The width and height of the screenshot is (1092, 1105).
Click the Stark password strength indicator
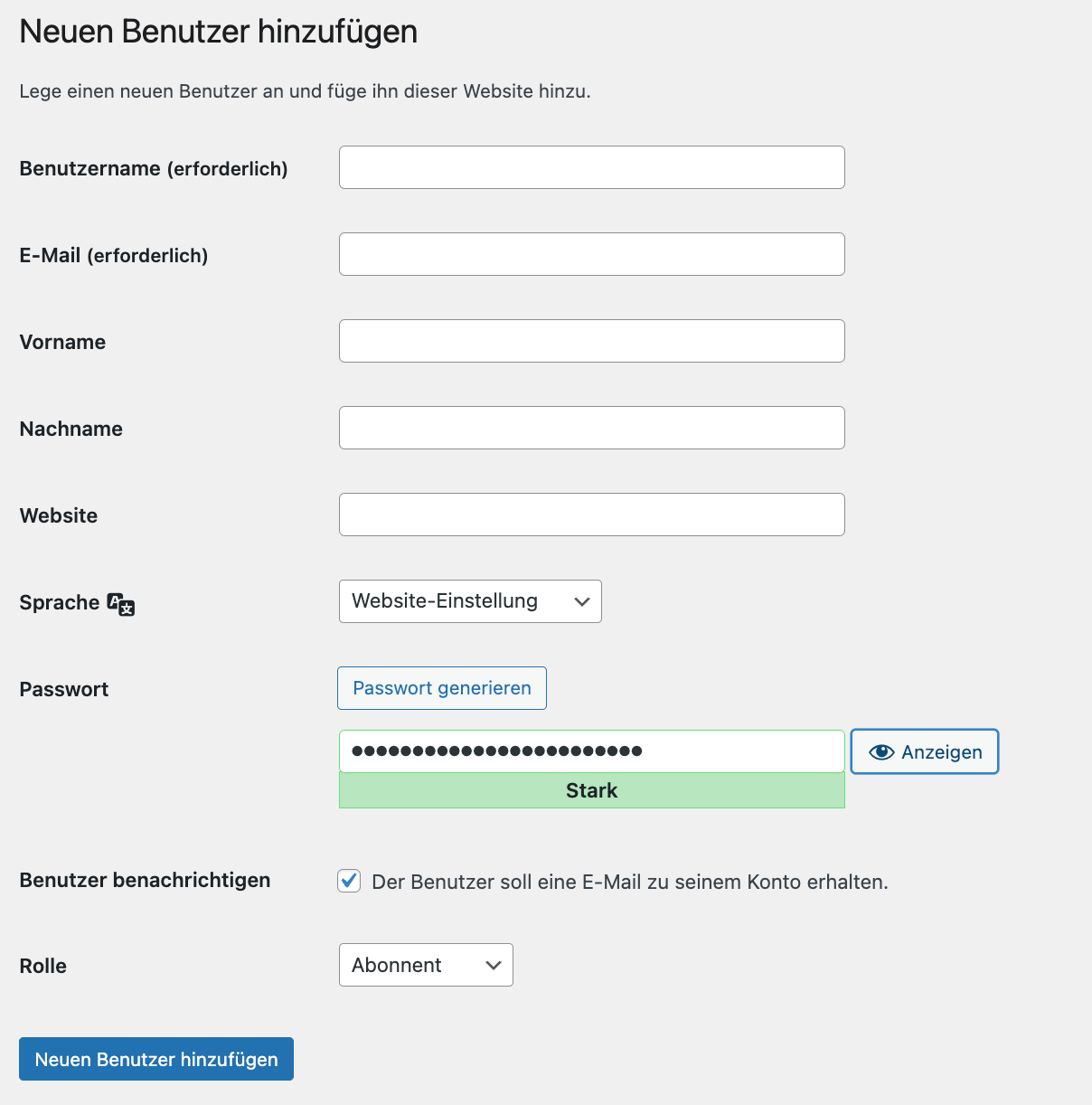click(592, 791)
